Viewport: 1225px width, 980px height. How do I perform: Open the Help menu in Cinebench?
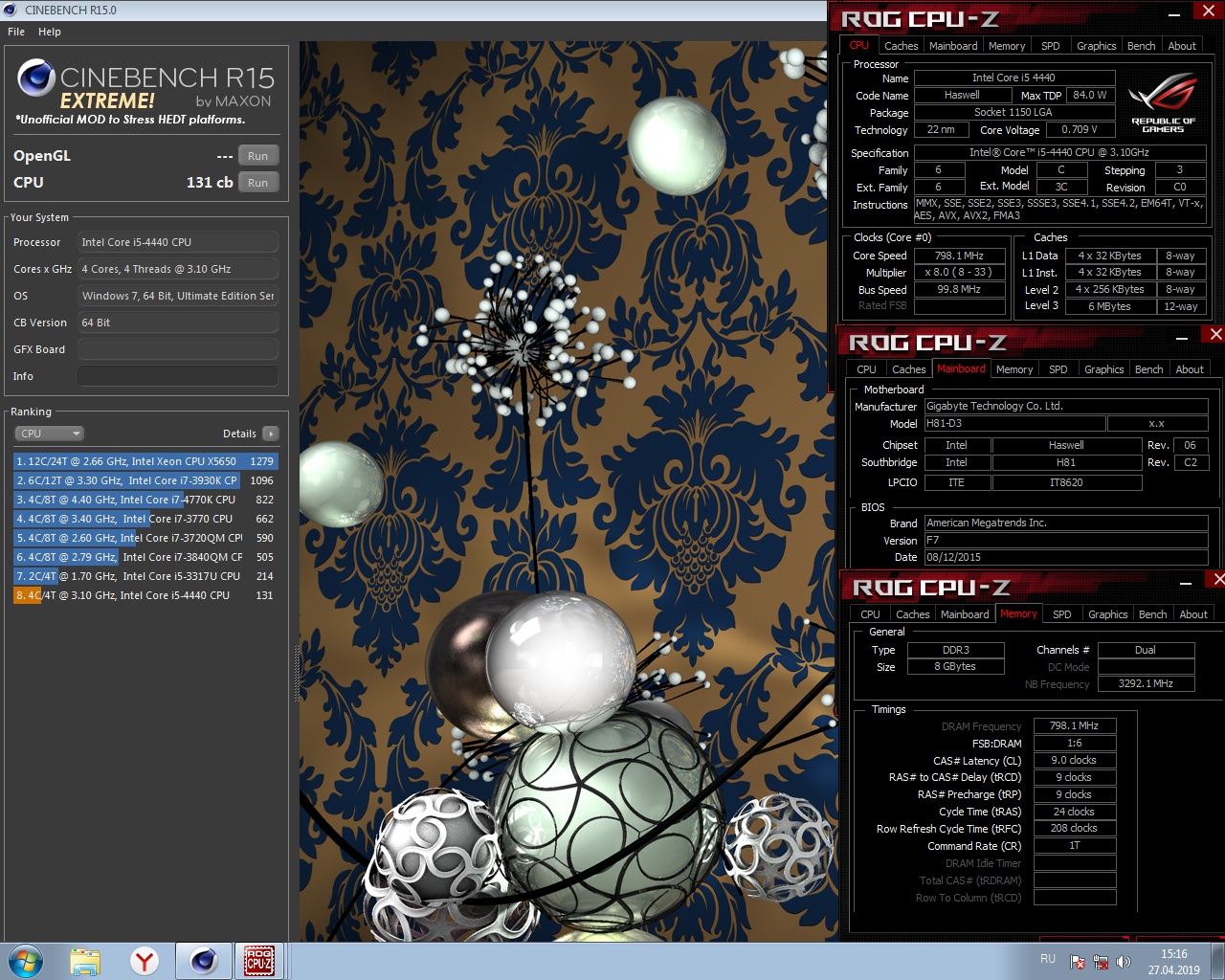(x=50, y=32)
